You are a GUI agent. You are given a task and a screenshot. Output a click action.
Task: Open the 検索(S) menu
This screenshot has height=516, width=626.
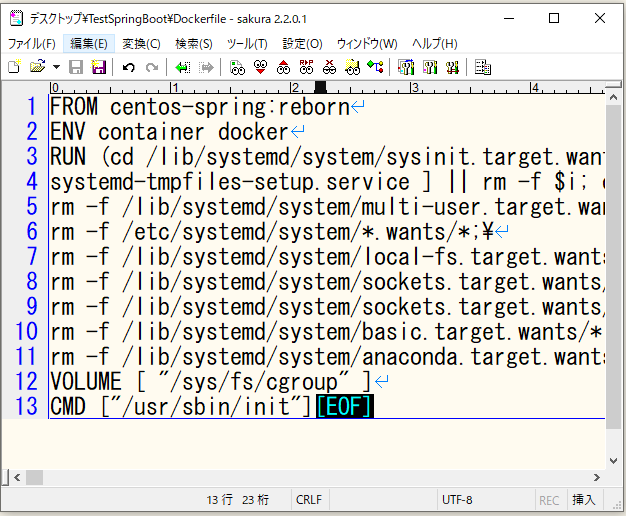(194, 44)
